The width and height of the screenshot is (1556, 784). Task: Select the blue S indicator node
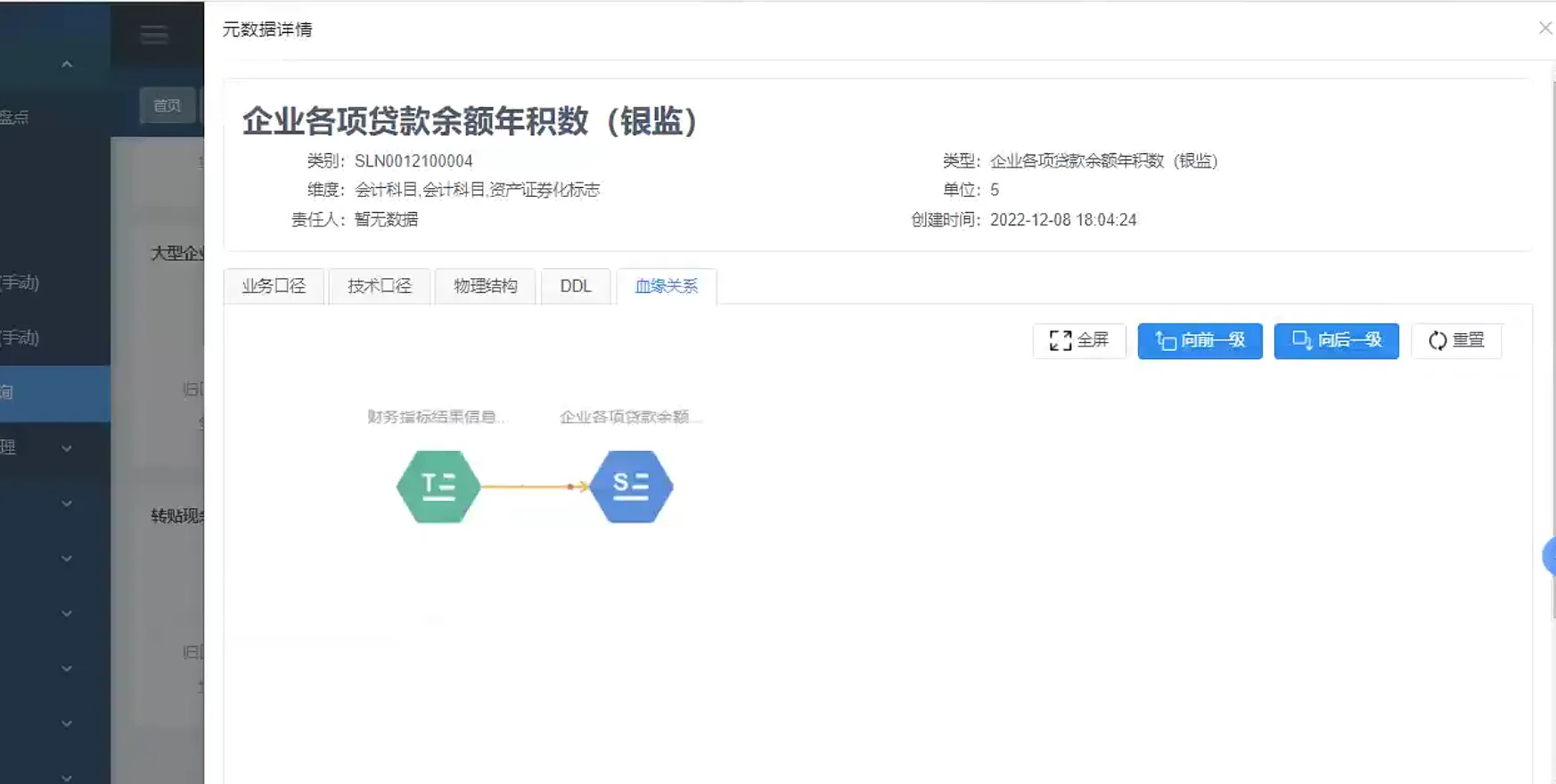click(631, 486)
